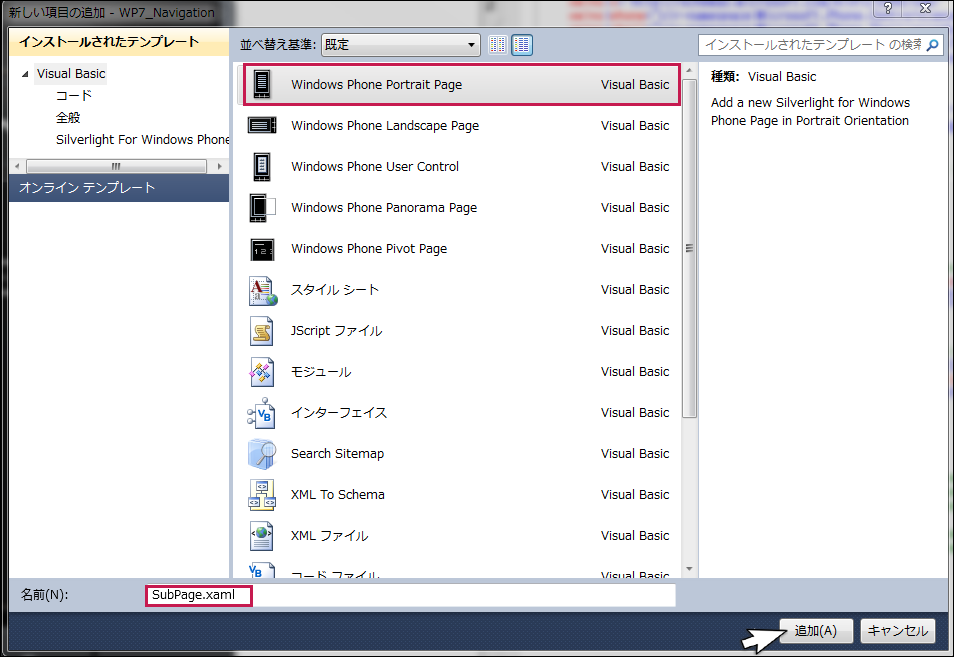Collapse the Visual Basic tree node
The image size is (954, 657).
tap(25, 74)
